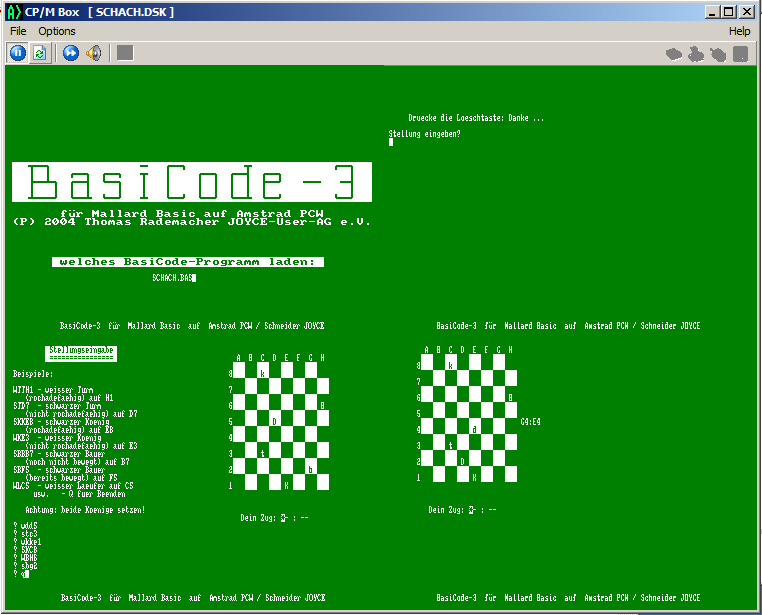The height and width of the screenshot is (615, 762).
Task: Click the Stellungseingabe highlighted heading
Action: (81, 353)
